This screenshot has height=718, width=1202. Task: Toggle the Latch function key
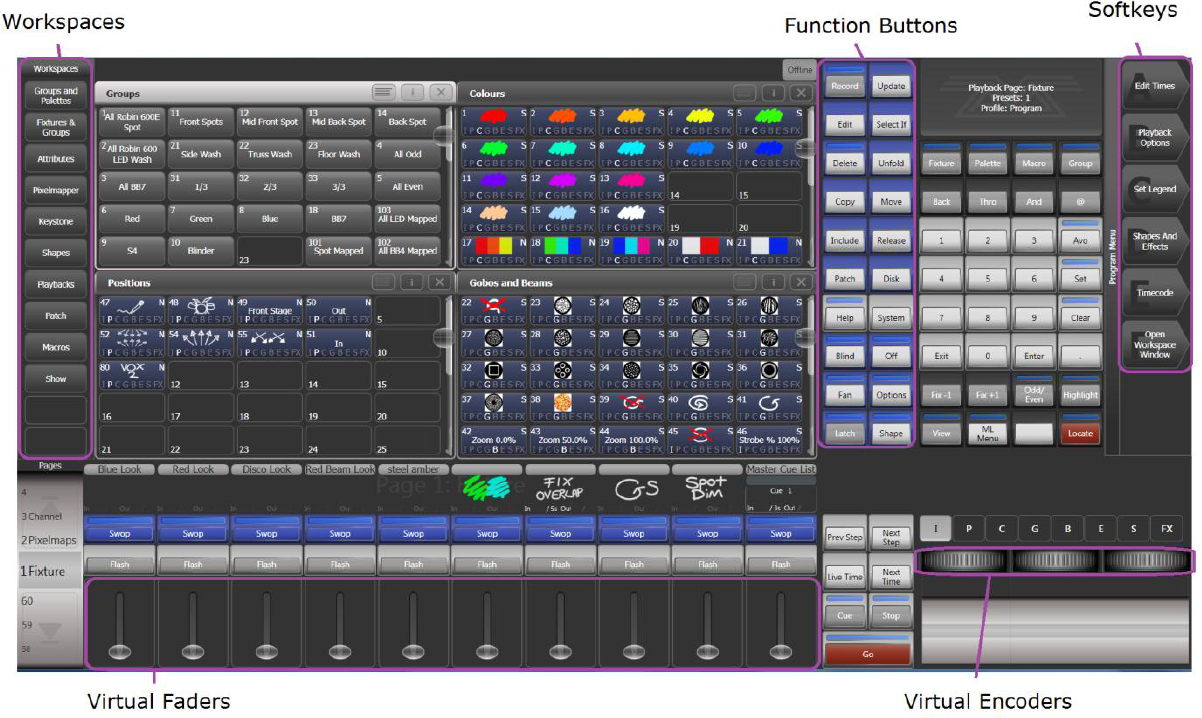tap(844, 432)
